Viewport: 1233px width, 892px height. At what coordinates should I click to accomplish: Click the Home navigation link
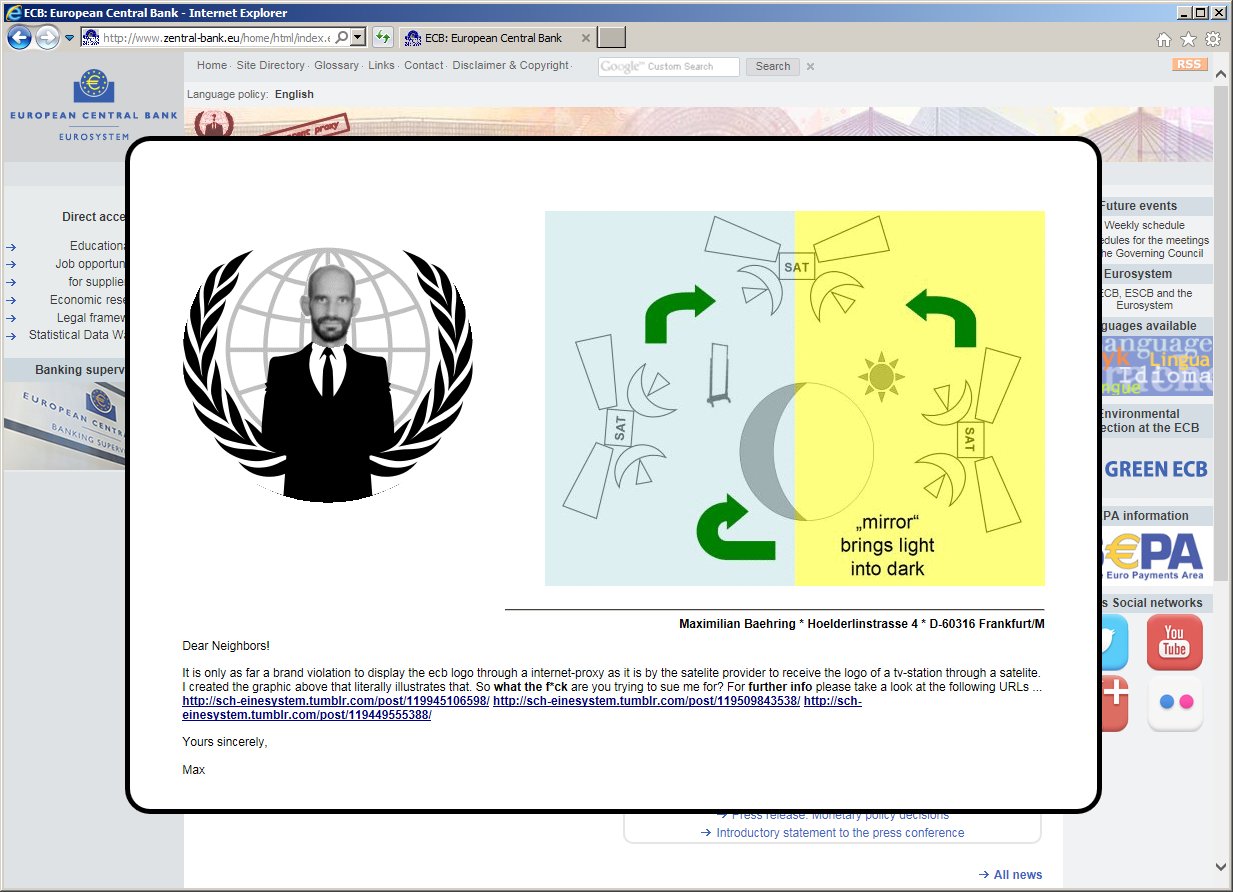212,65
